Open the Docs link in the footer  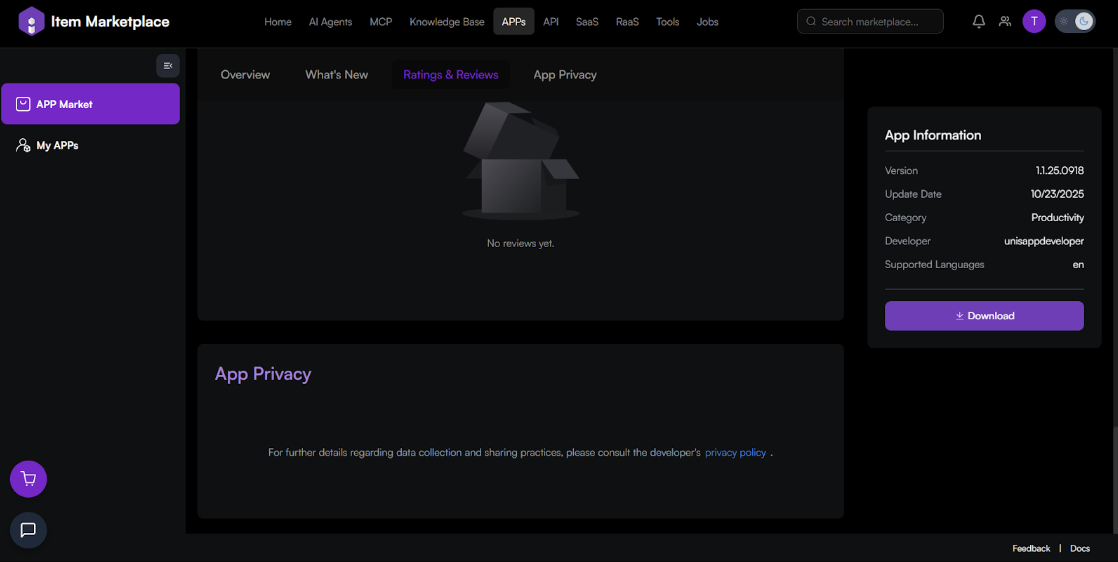1080,548
